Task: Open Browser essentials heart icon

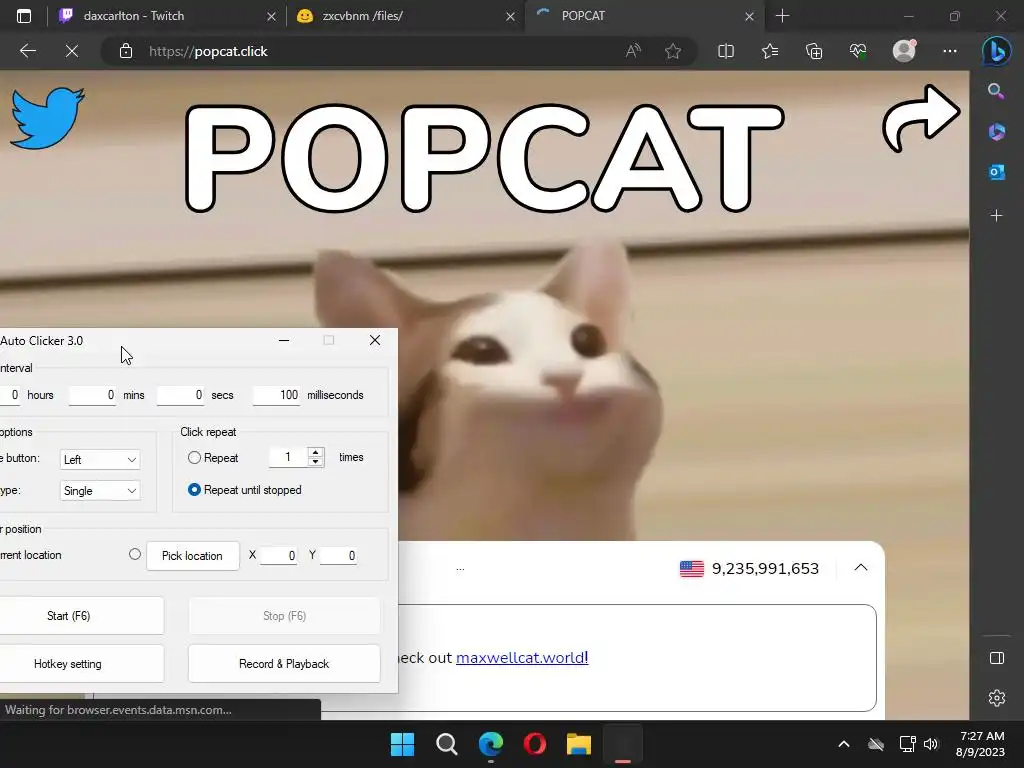Action: 858,51
